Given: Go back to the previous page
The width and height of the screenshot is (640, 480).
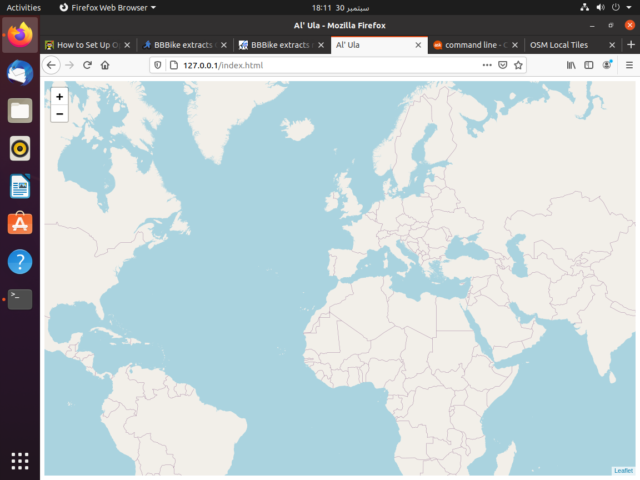Looking at the screenshot, I should click(52, 65).
